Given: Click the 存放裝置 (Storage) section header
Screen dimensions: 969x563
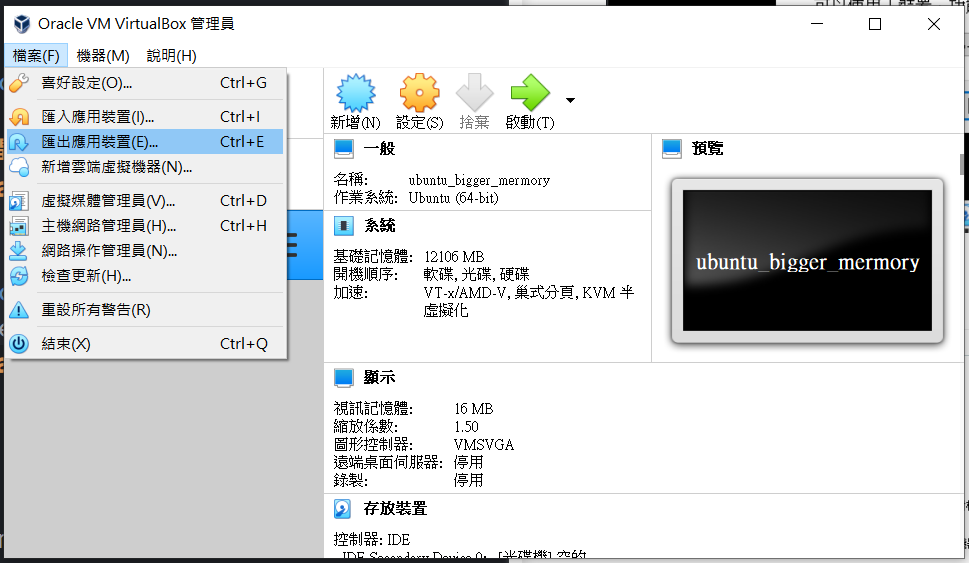Looking at the screenshot, I should coord(395,509).
